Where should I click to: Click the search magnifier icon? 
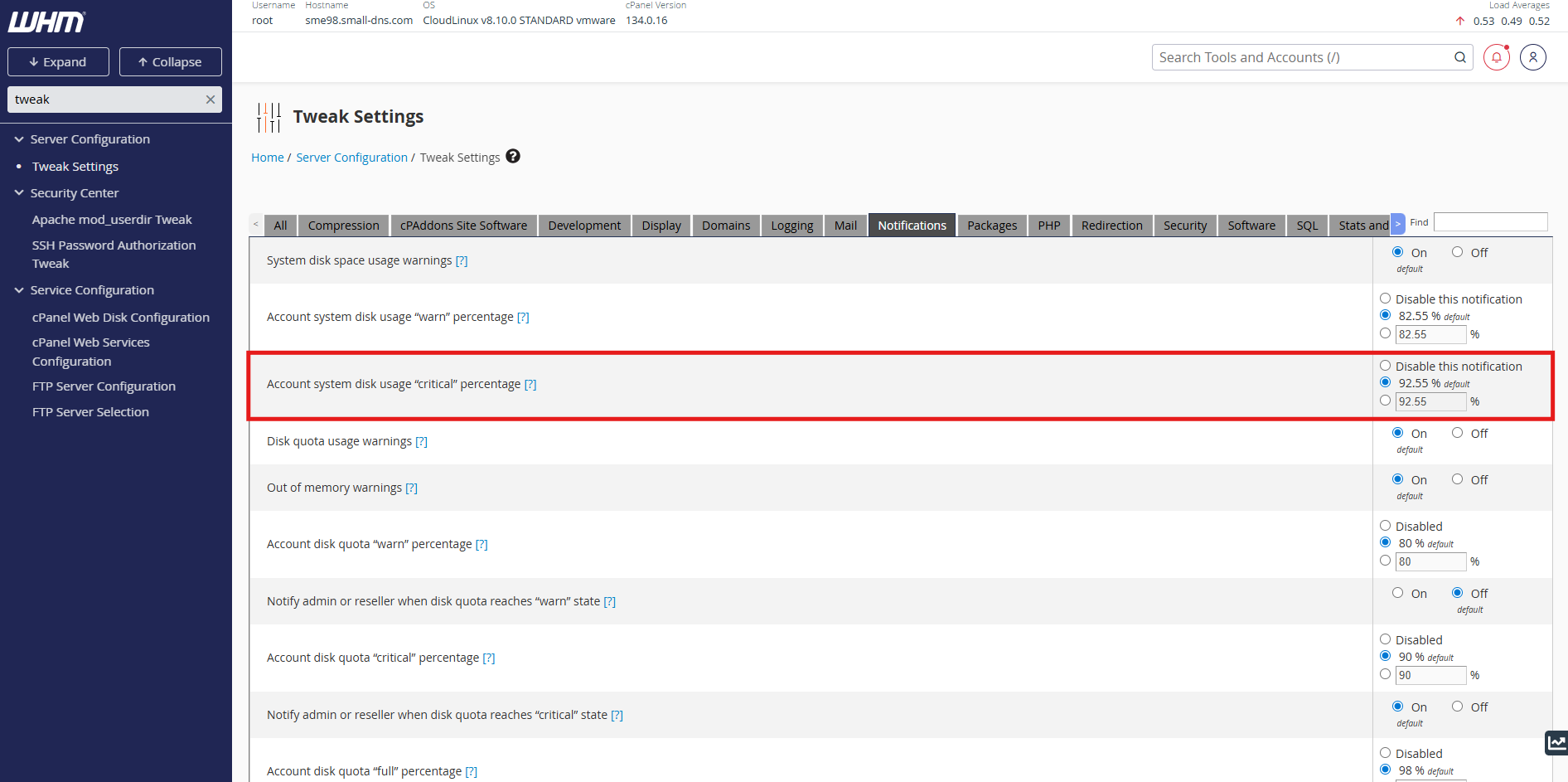[x=1459, y=57]
